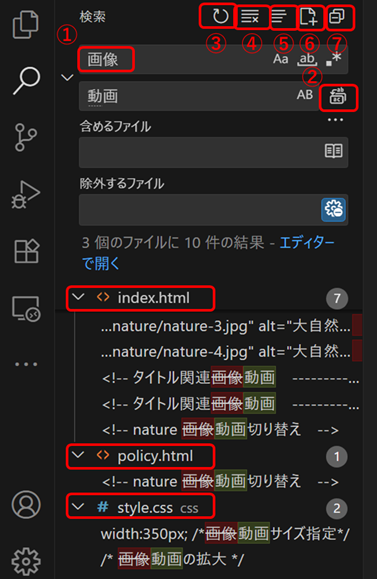
Task: Open the Accounts menu
Action: 26,504
